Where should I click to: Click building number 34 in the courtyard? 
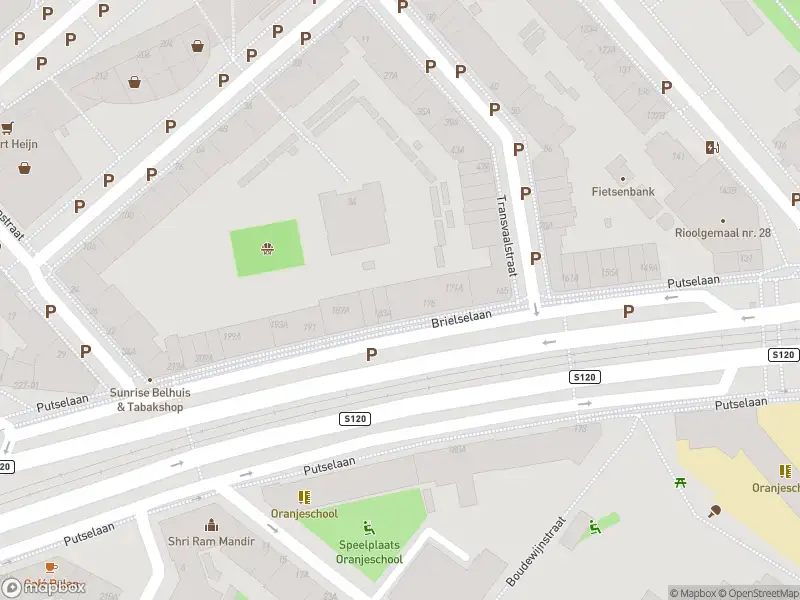352,202
